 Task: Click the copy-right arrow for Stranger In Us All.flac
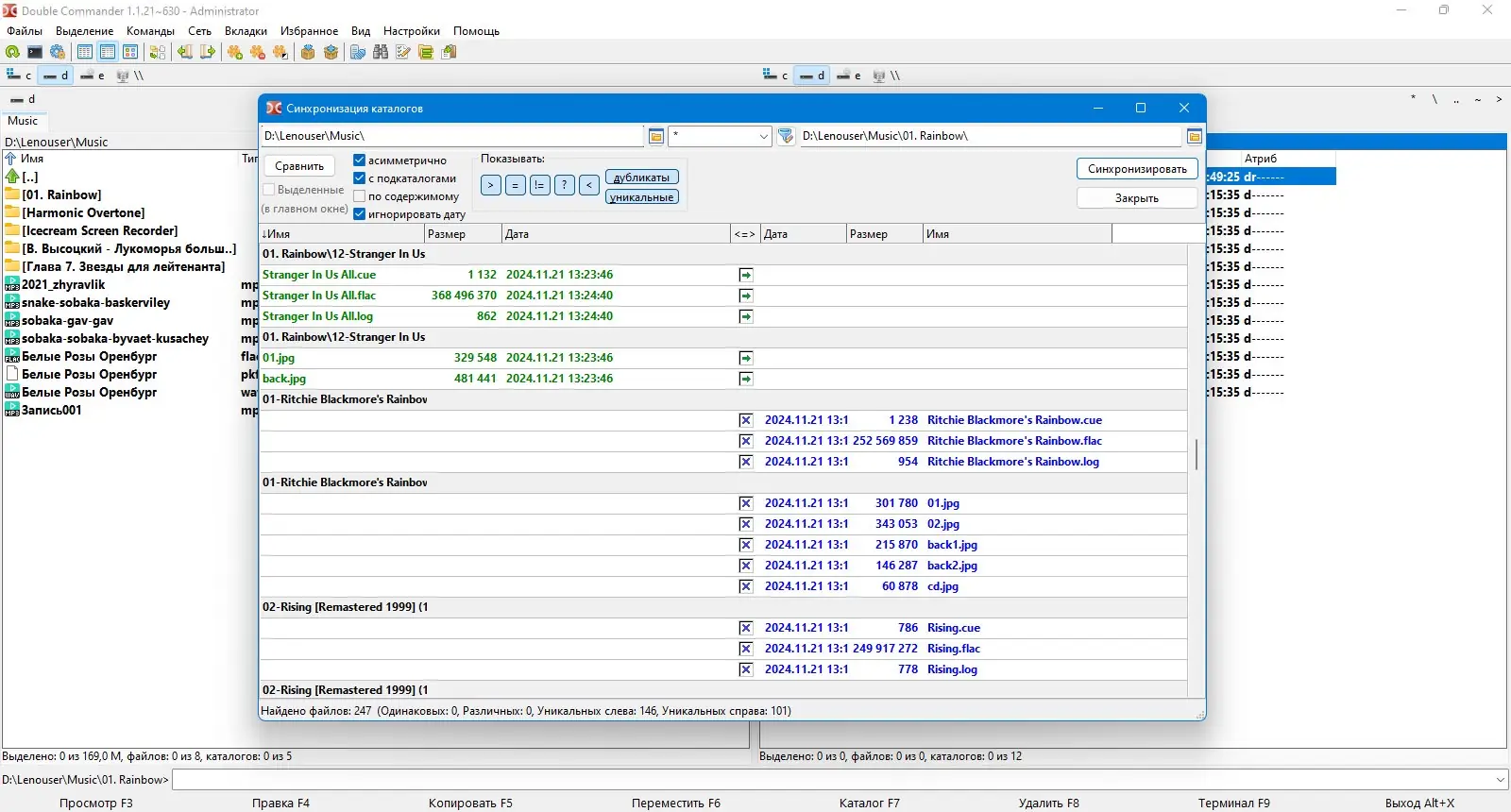pos(746,296)
